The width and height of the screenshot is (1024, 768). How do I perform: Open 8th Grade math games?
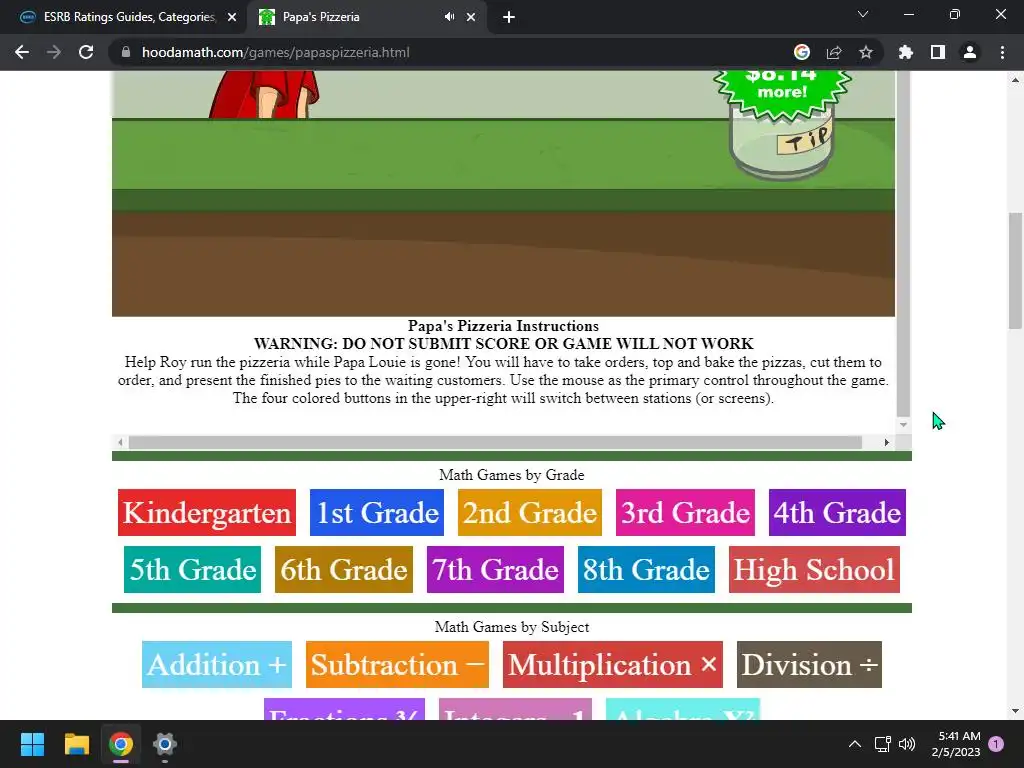pyautogui.click(x=647, y=569)
